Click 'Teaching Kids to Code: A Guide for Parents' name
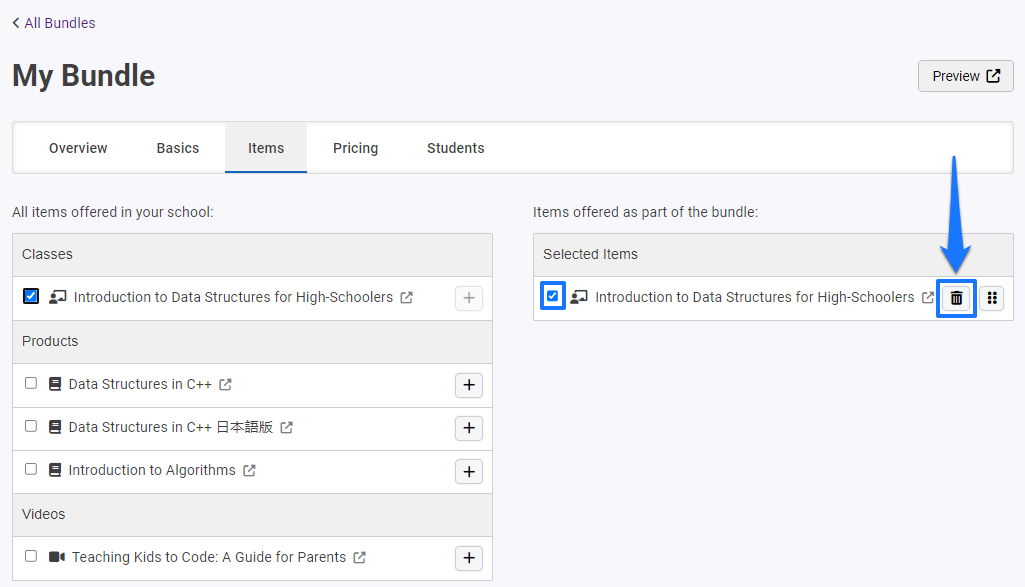Screen dimensions: 1025x587 [209, 558]
